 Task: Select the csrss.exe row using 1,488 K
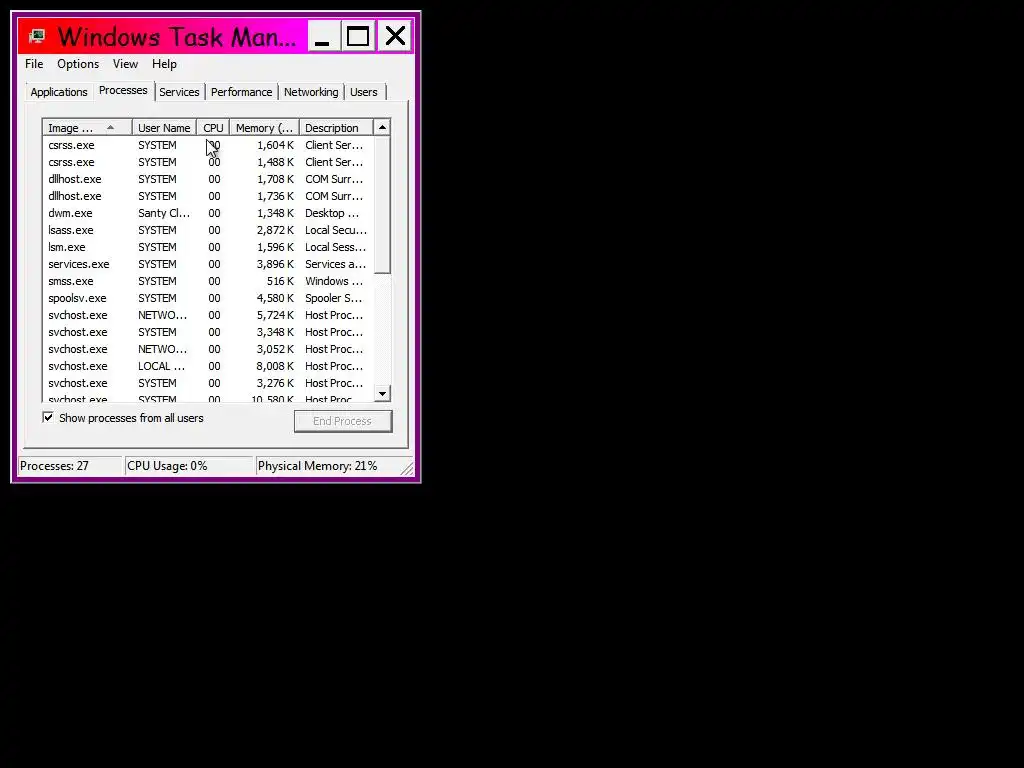click(208, 162)
